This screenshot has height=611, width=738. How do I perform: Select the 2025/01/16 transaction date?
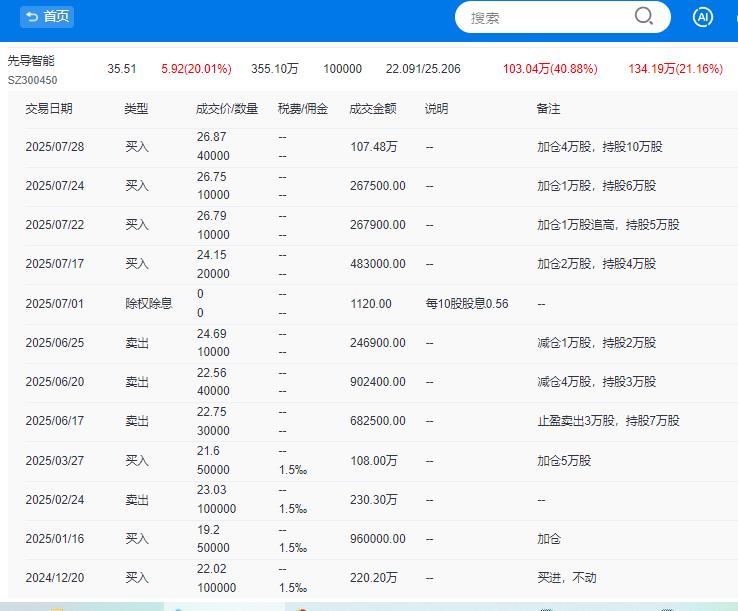[55, 539]
